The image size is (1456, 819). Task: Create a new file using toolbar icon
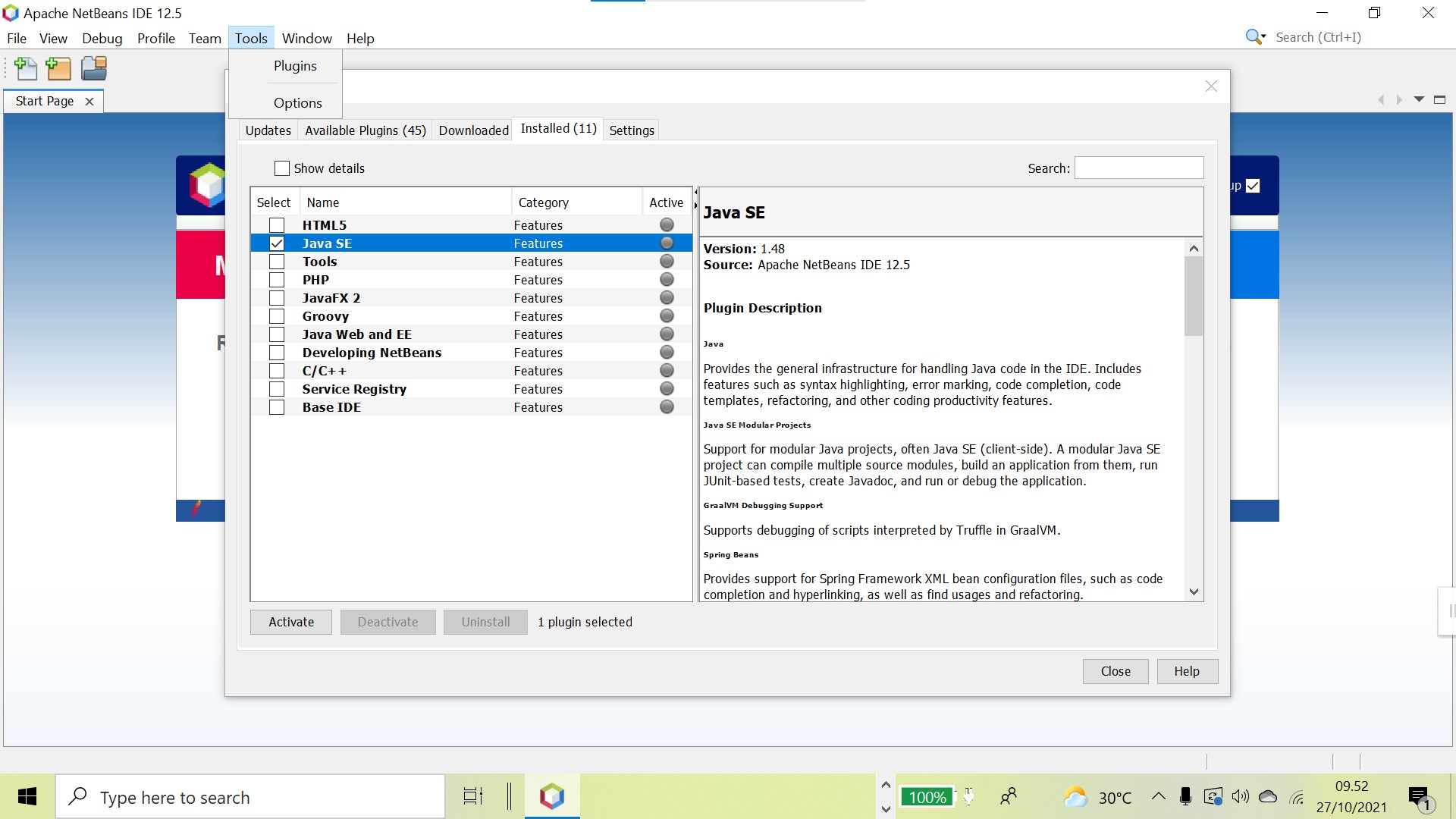coord(25,68)
